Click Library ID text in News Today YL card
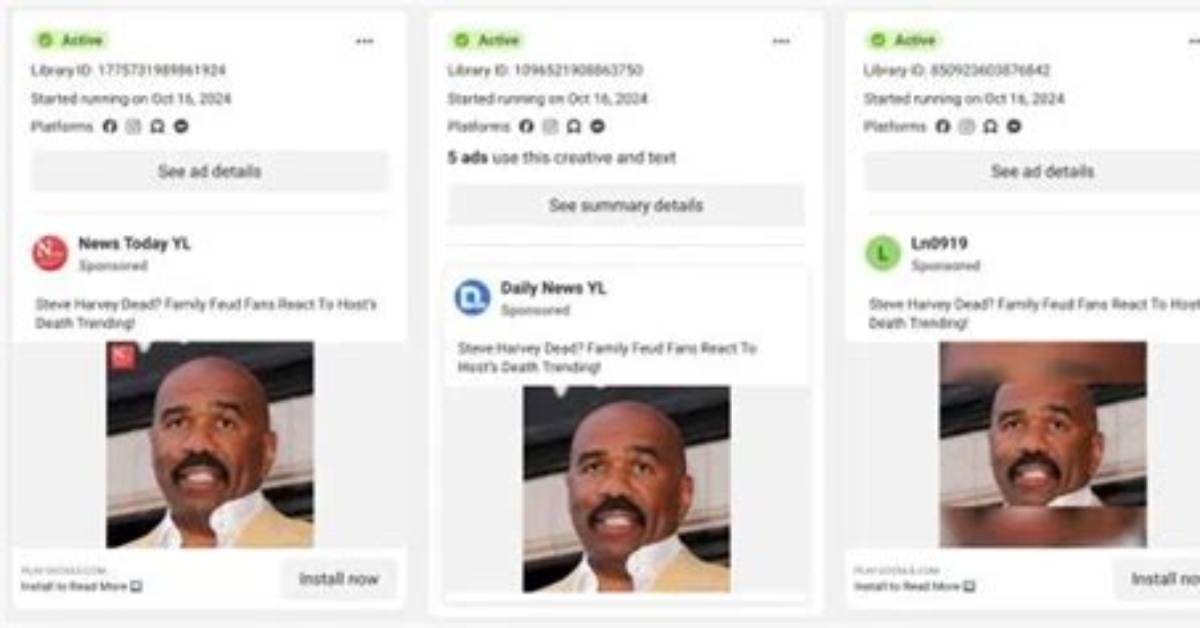1200x628 pixels. click(128, 70)
